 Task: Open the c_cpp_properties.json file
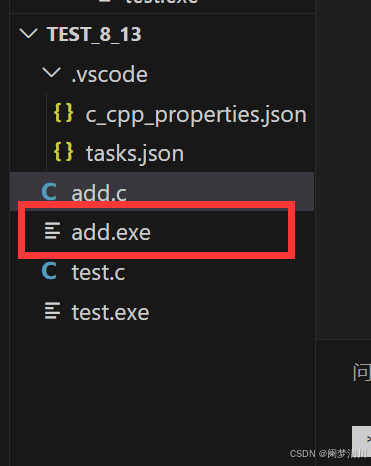196,115
